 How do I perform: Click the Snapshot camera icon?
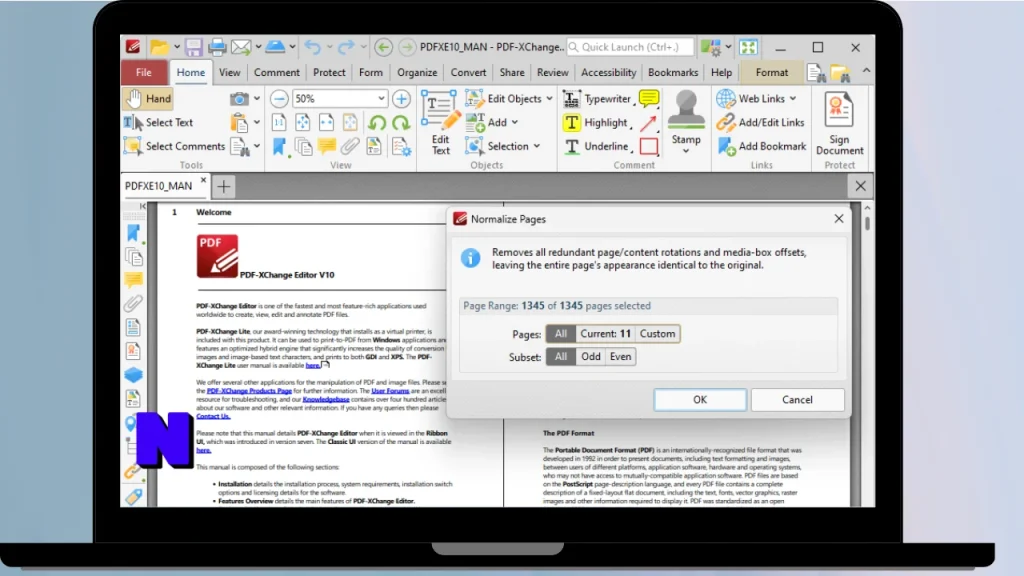tap(239, 99)
